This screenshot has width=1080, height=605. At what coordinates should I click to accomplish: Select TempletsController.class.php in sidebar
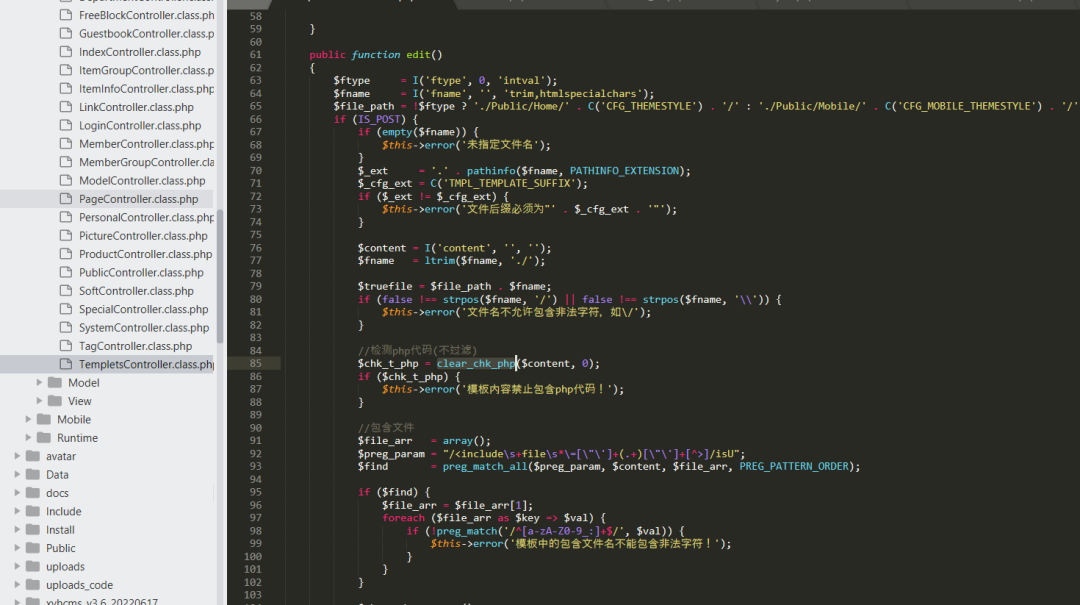coord(147,365)
